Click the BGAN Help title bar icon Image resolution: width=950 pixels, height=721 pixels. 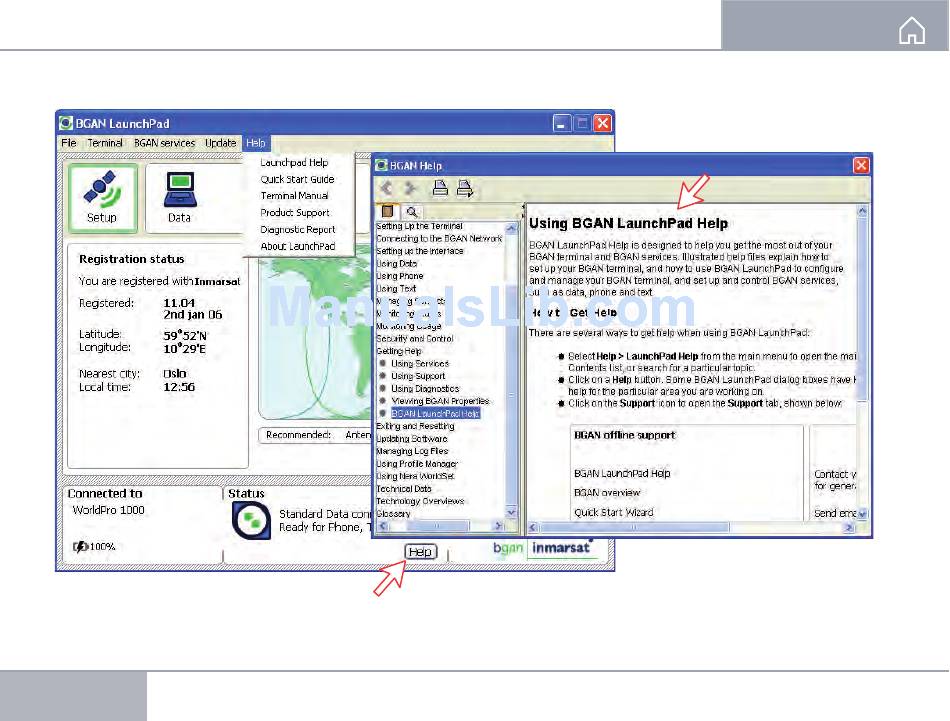click(x=381, y=165)
